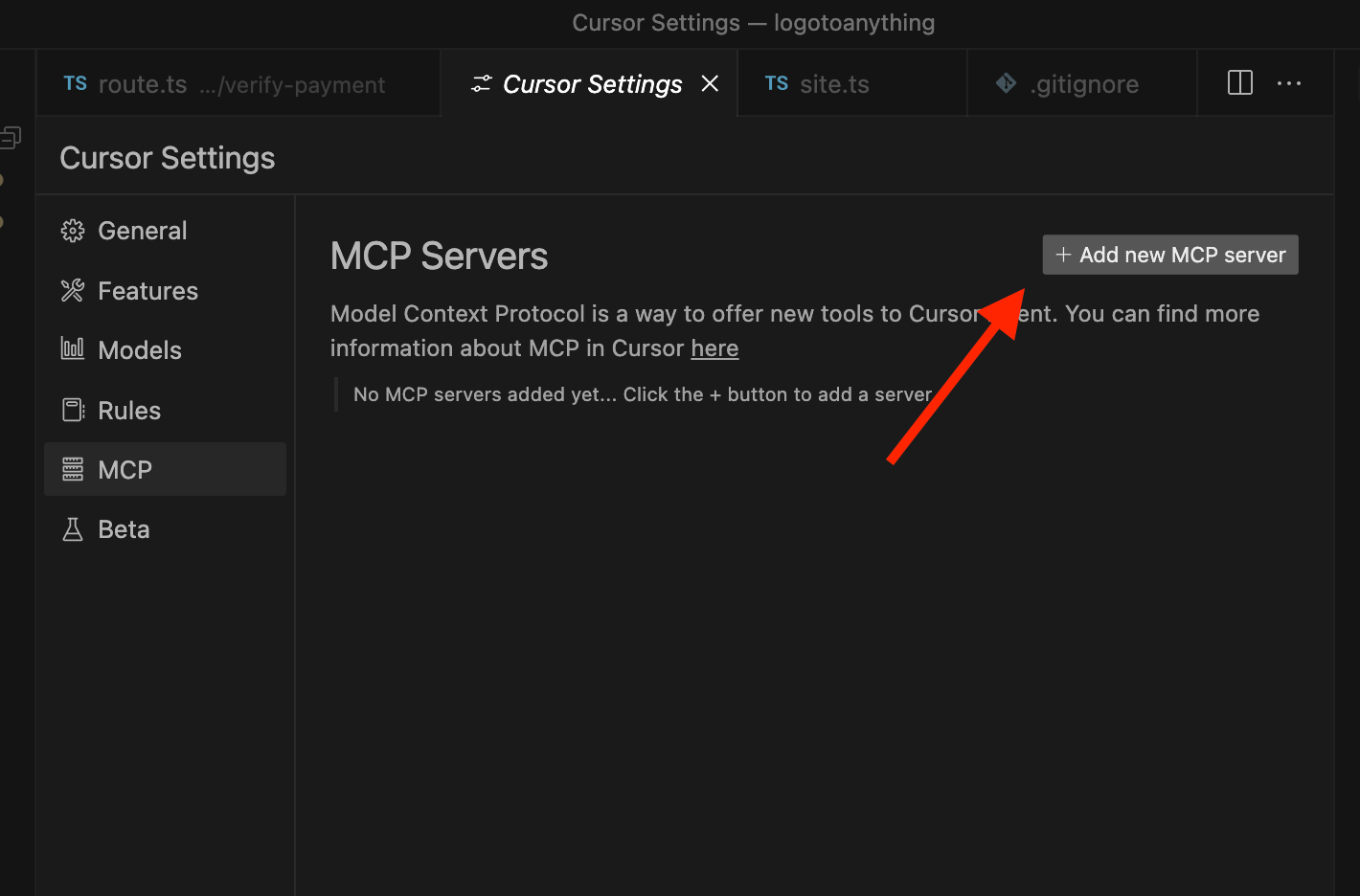Open the Beta section in settings sidebar
The height and width of the screenshot is (896, 1360).
click(x=124, y=528)
